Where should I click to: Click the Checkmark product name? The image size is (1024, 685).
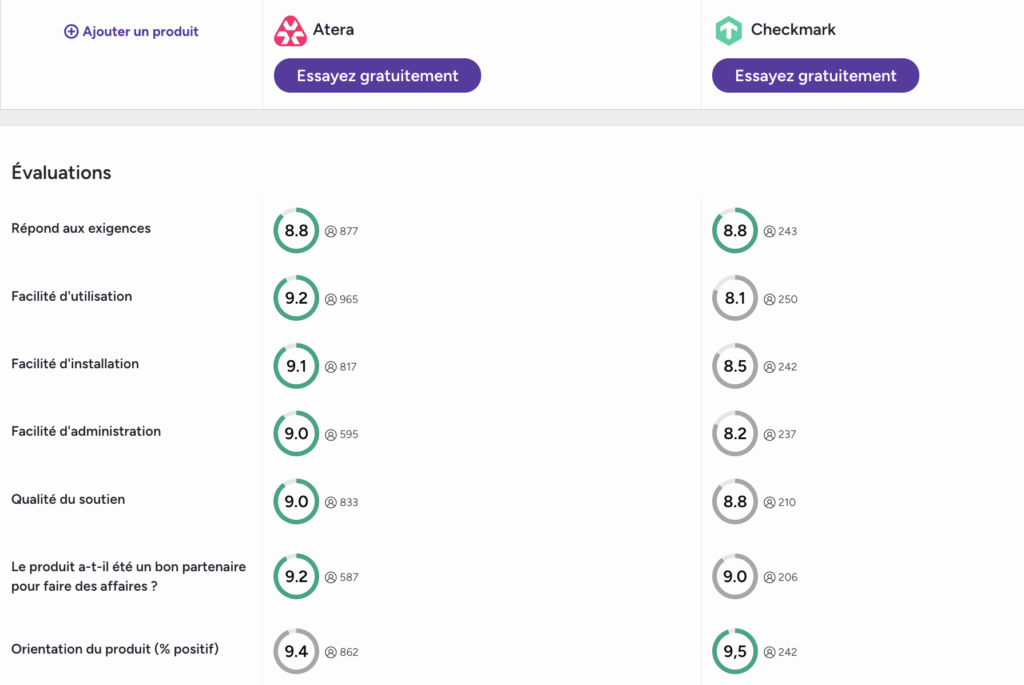[x=793, y=29]
